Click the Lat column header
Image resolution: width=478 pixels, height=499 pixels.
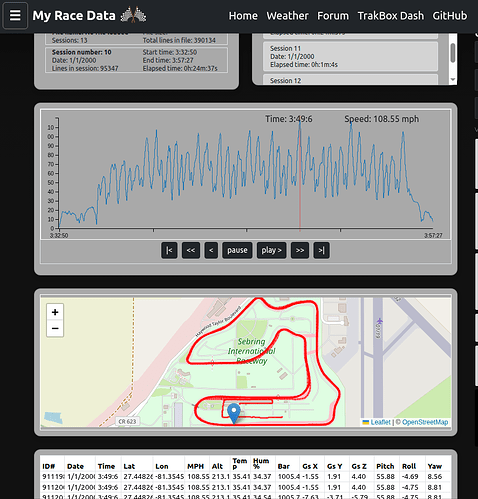(x=129, y=466)
